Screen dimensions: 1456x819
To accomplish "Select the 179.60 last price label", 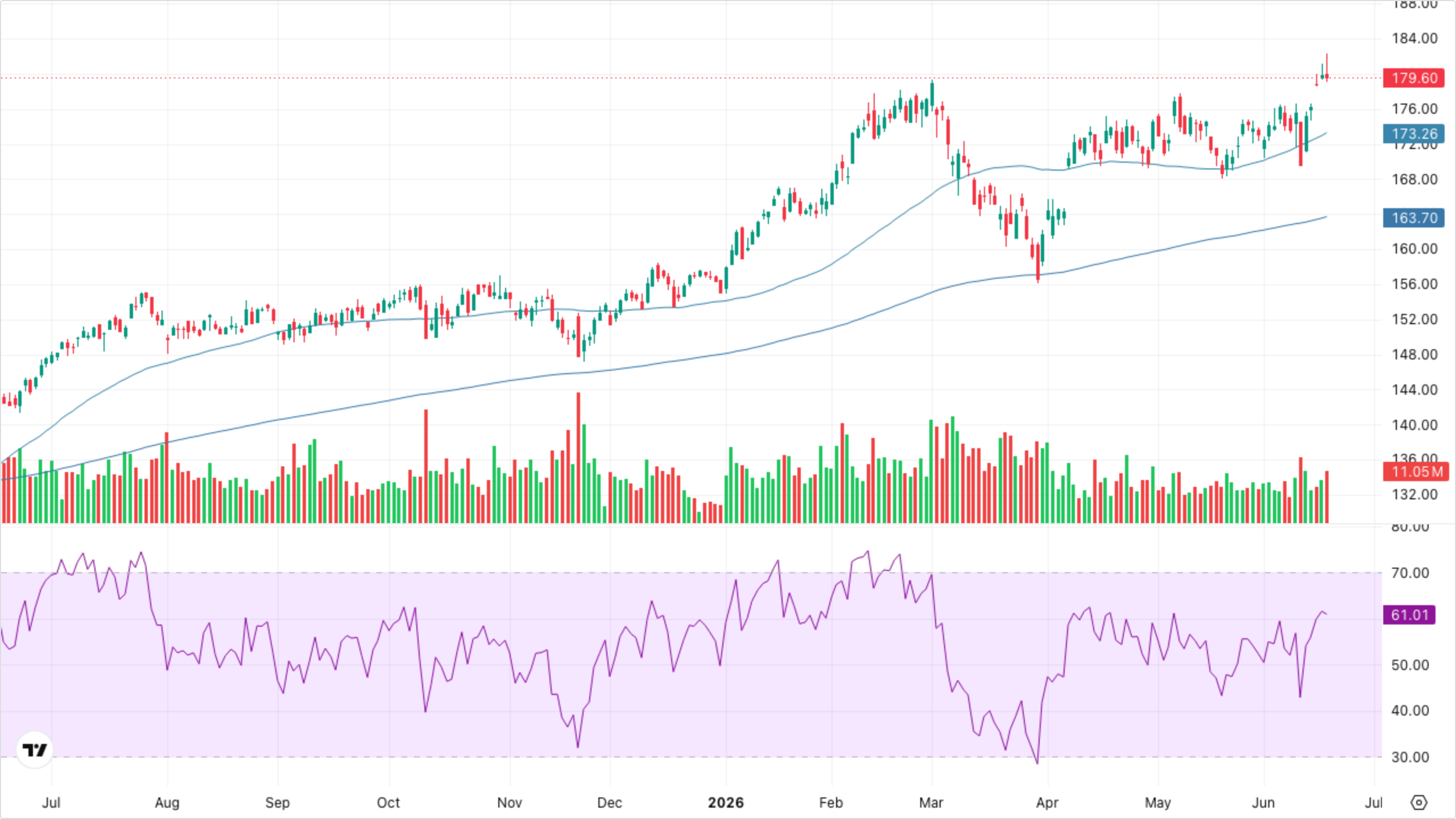I will (x=1414, y=78).
